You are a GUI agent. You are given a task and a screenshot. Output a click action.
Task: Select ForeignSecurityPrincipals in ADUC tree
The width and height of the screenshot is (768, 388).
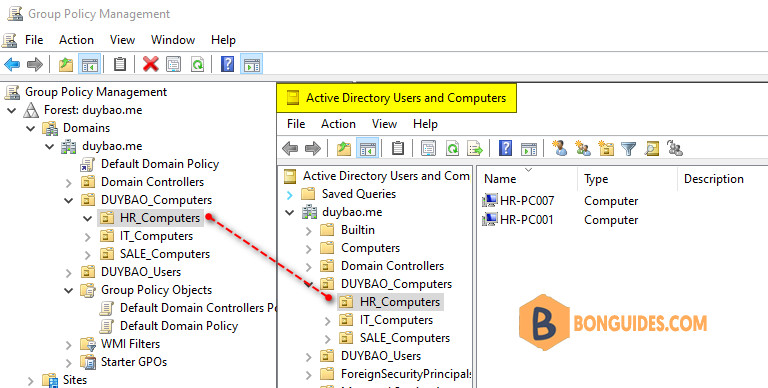[406, 374]
